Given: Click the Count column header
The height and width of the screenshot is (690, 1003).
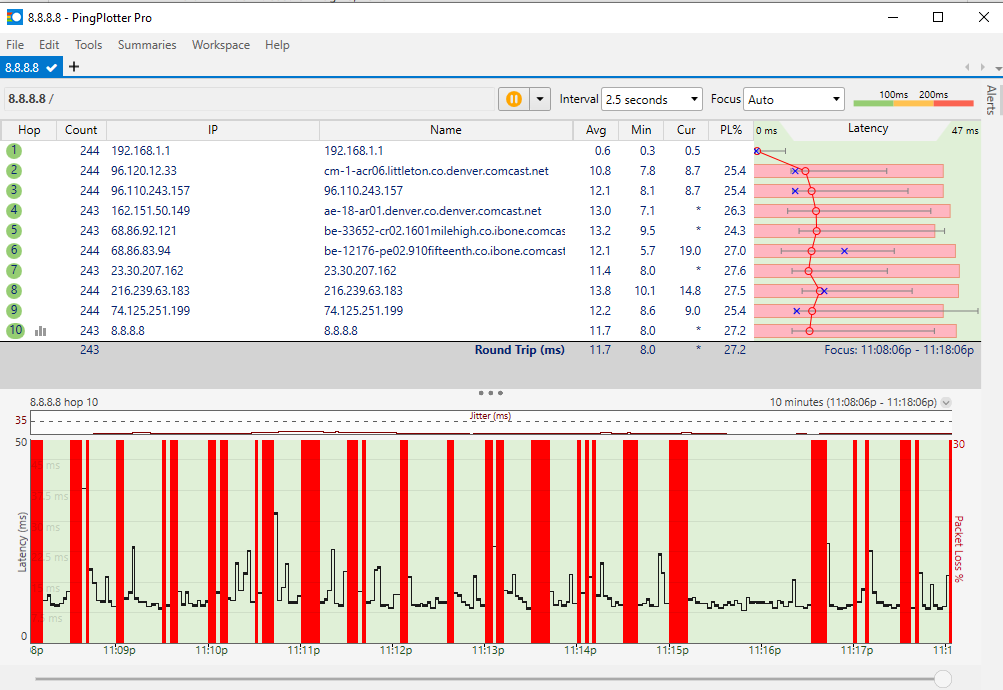Looking at the screenshot, I should pyautogui.click(x=81, y=130).
